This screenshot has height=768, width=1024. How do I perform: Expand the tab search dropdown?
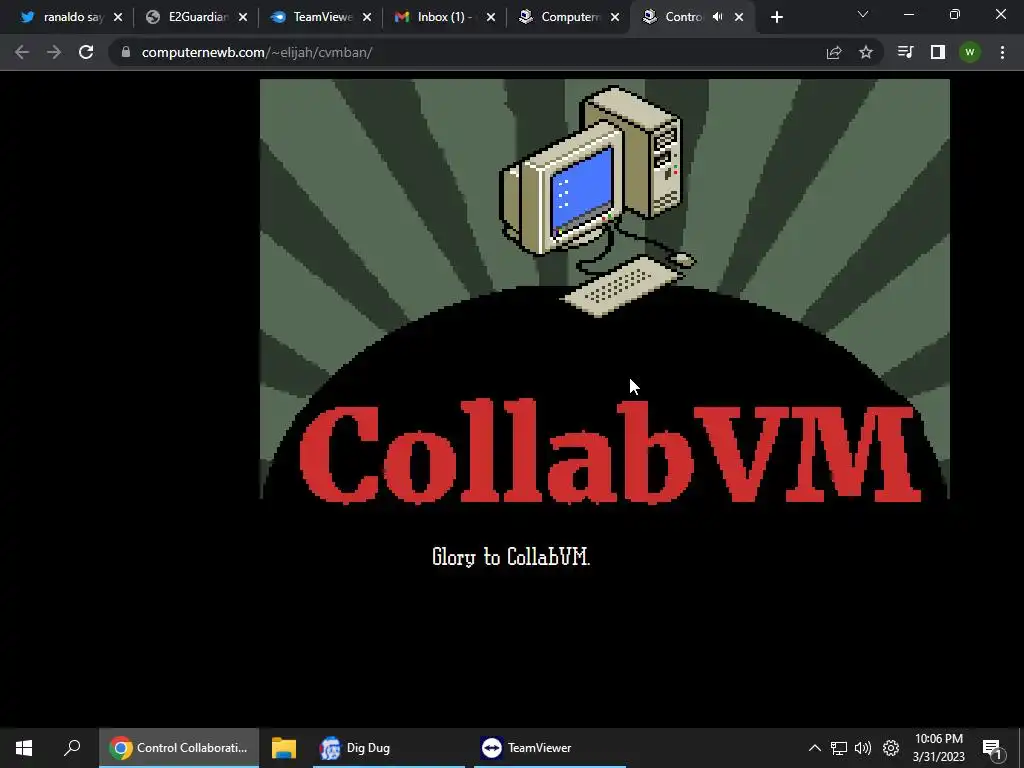[863, 14]
